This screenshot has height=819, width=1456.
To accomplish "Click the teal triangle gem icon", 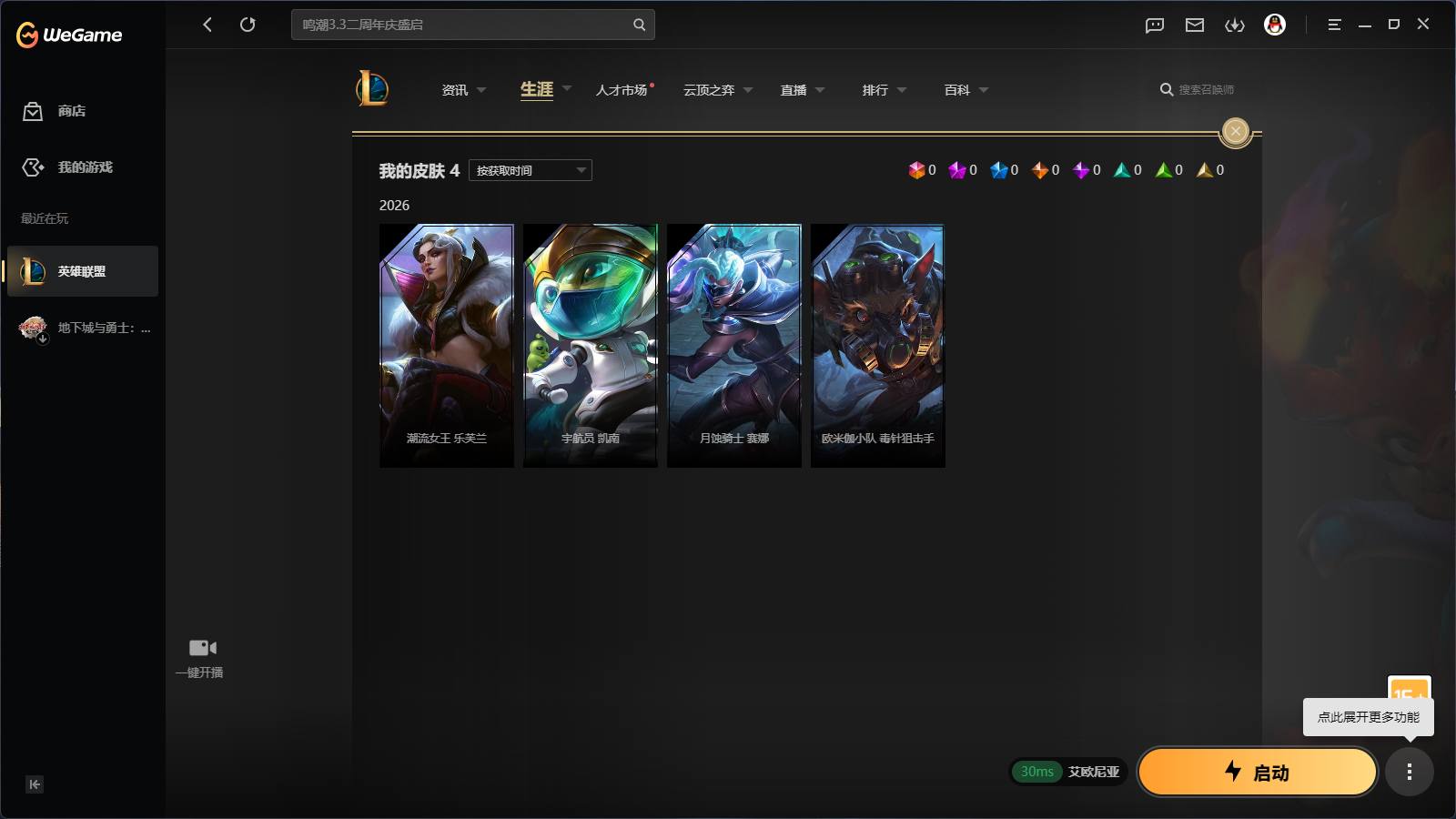I will pyautogui.click(x=1122, y=170).
